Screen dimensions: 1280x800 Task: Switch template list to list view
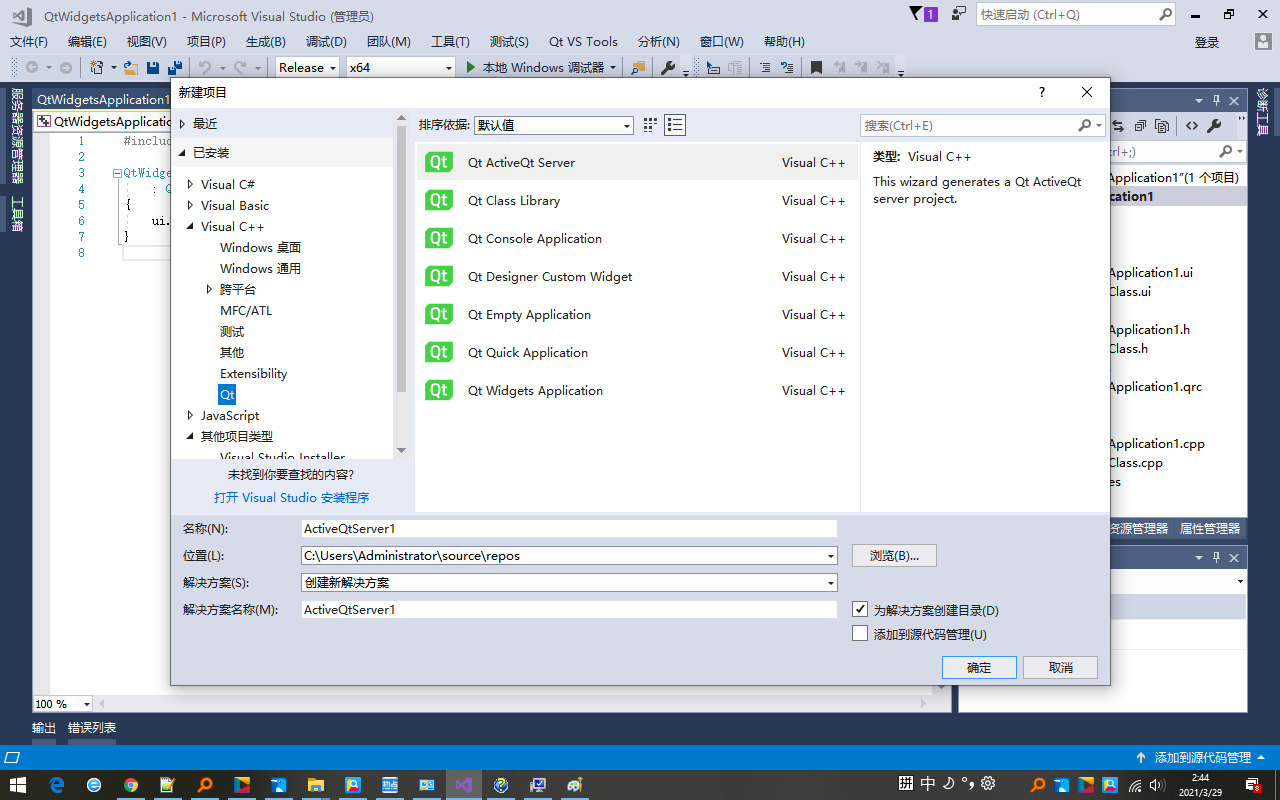[674, 125]
